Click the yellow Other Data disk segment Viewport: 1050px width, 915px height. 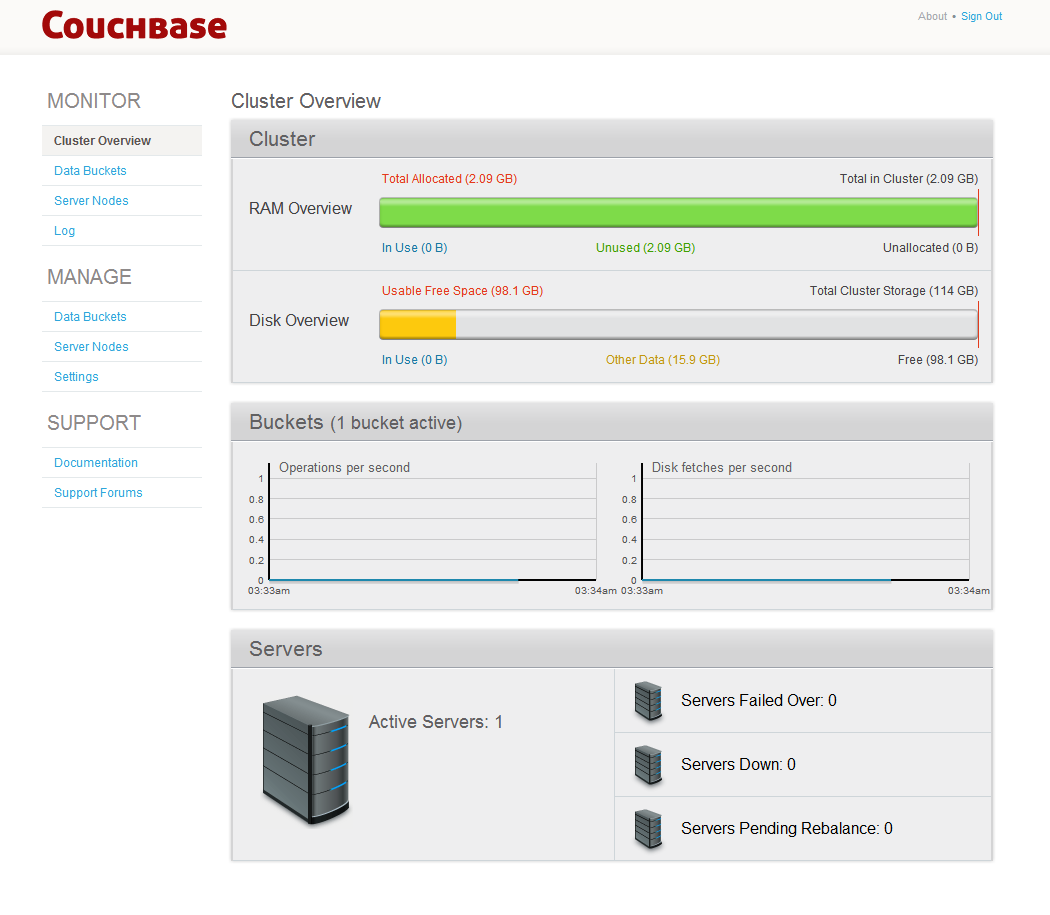tap(418, 325)
